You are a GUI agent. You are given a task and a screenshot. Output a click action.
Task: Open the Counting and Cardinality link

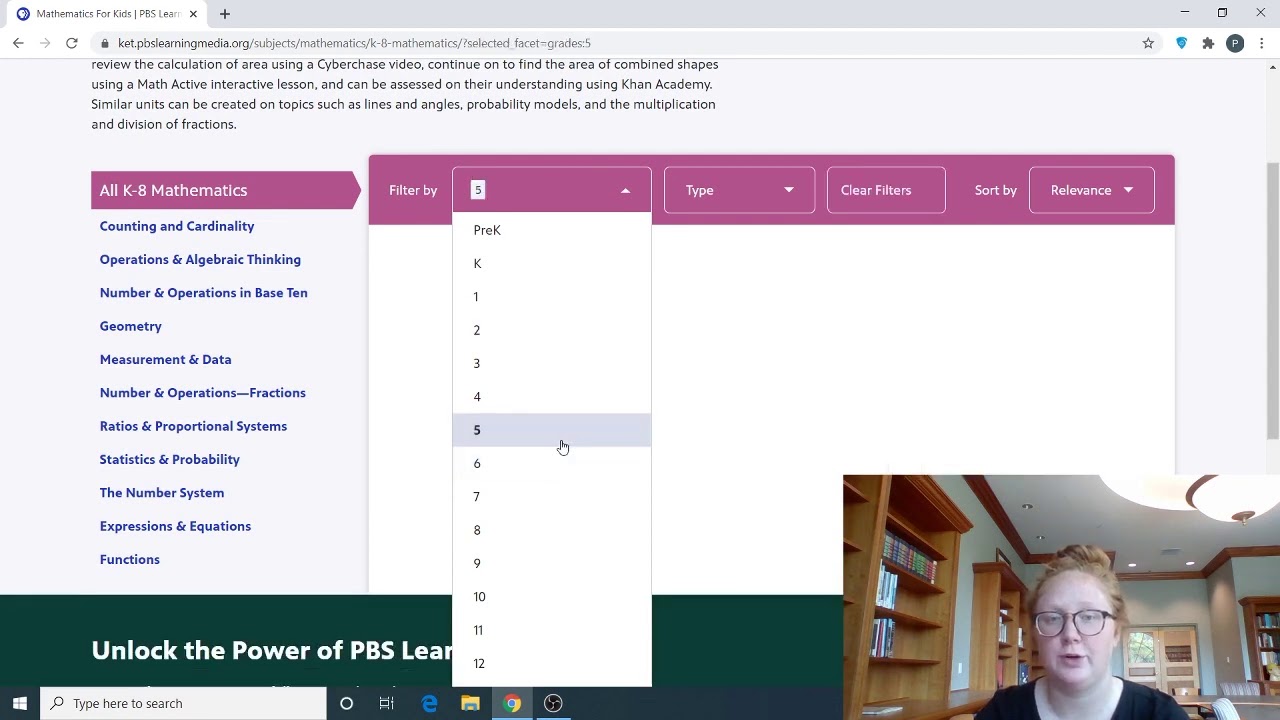177,226
